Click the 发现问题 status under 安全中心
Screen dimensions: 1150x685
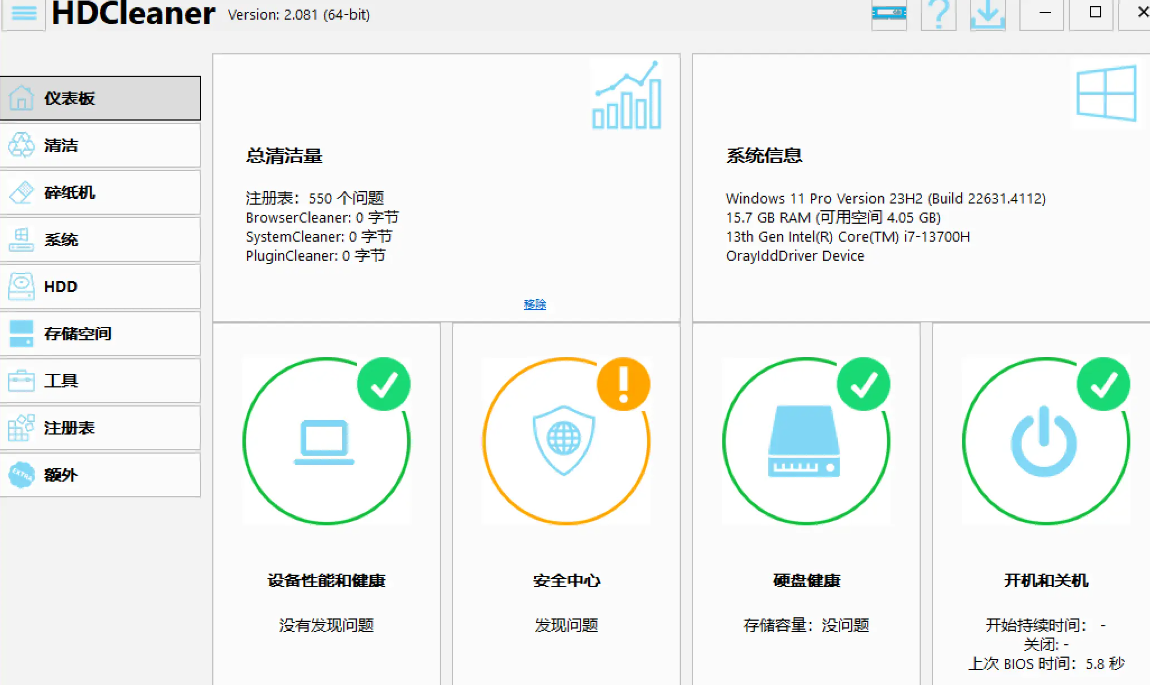coord(566,626)
